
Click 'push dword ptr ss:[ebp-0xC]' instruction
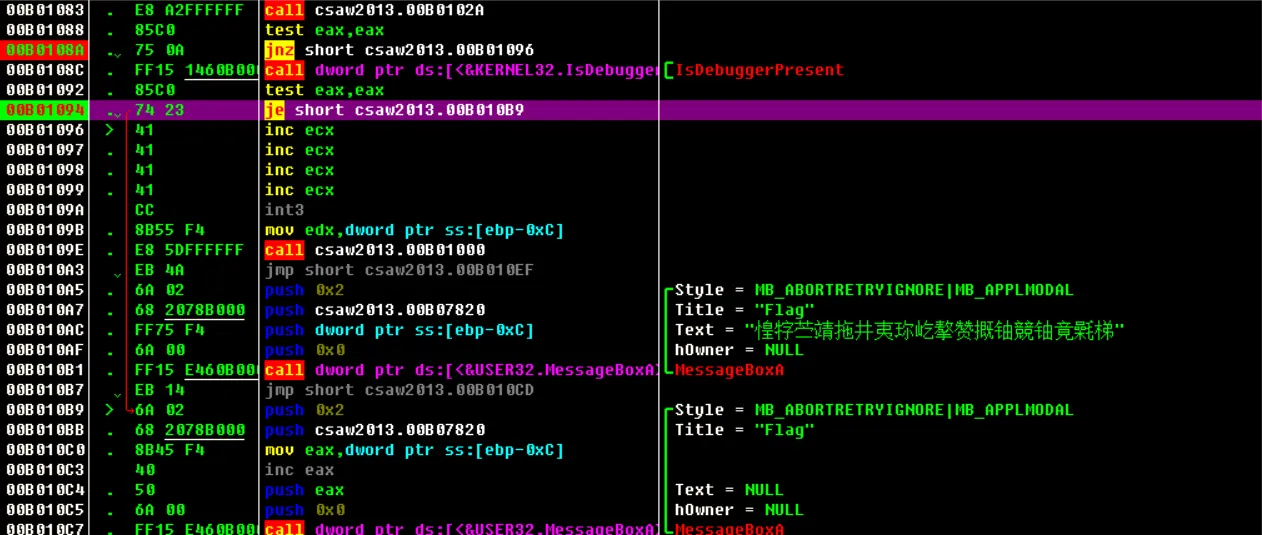click(399, 330)
